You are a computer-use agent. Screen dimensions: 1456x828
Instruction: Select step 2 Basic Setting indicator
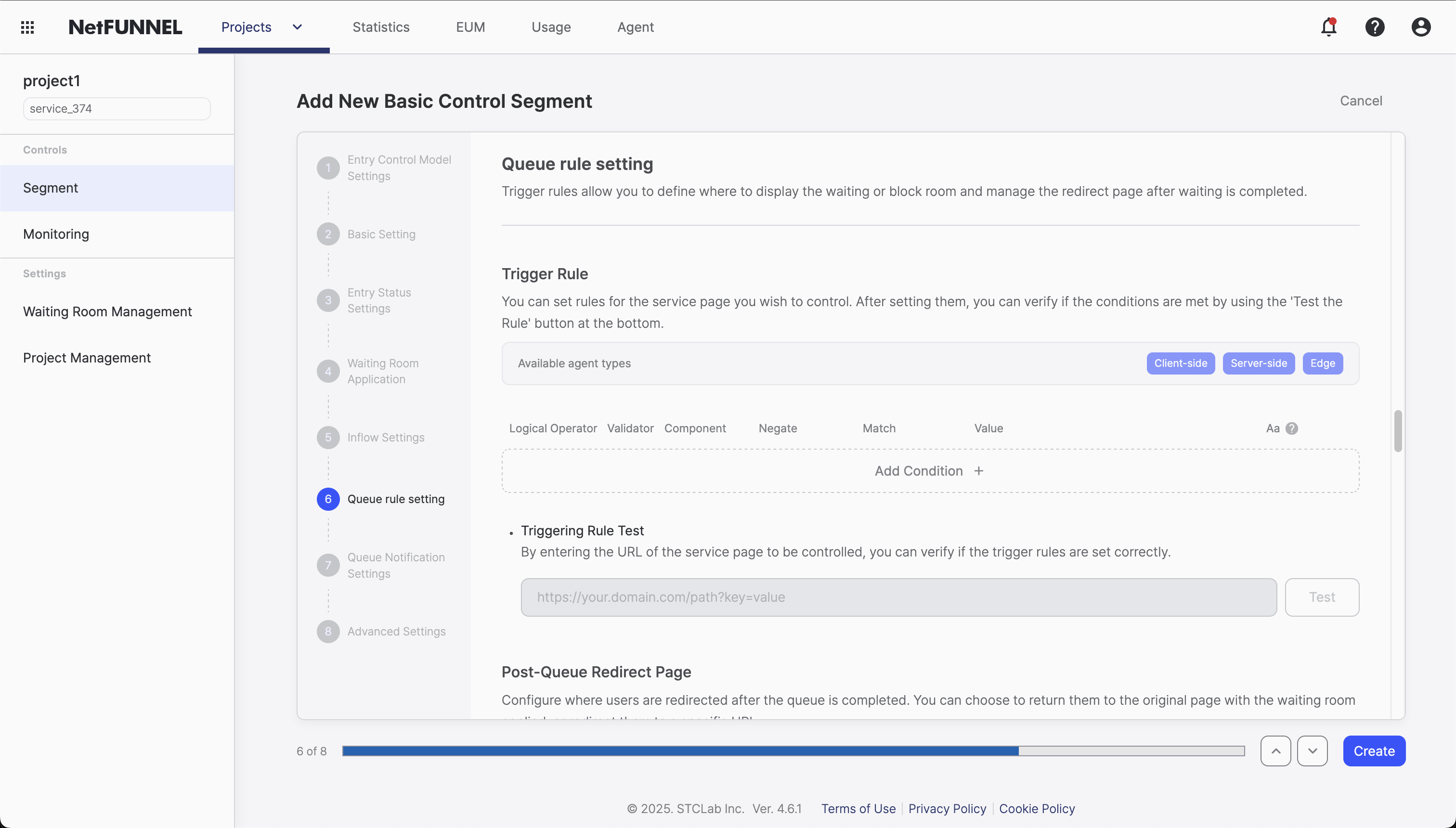tap(328, 234)
